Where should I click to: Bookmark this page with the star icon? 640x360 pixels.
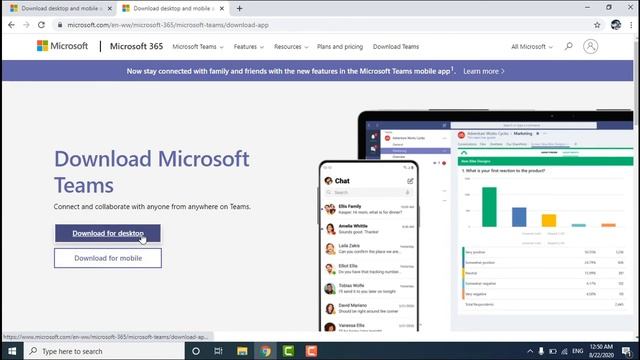coord(597,25)
